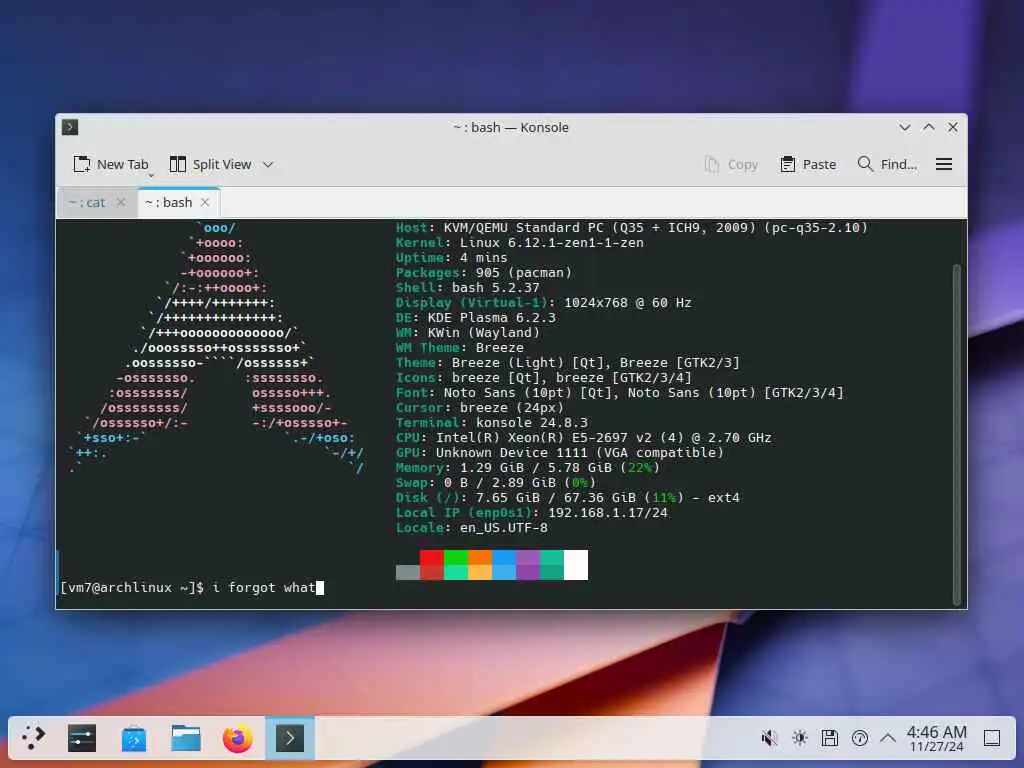1024x768 pixels.
Task: Open a New Tab in Konsole
Action: [111, 165]
